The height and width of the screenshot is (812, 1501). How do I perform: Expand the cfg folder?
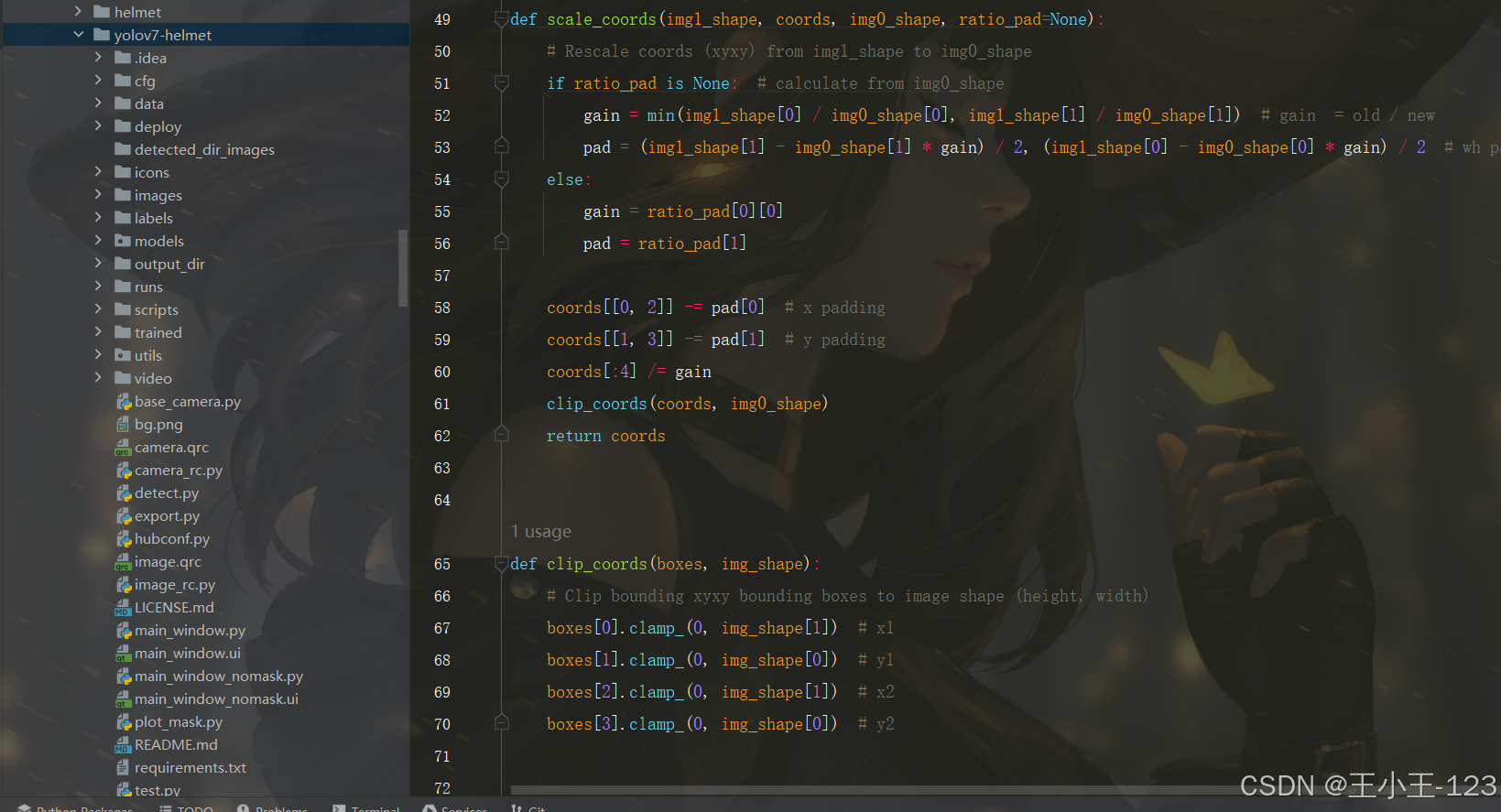coord(99,81)
